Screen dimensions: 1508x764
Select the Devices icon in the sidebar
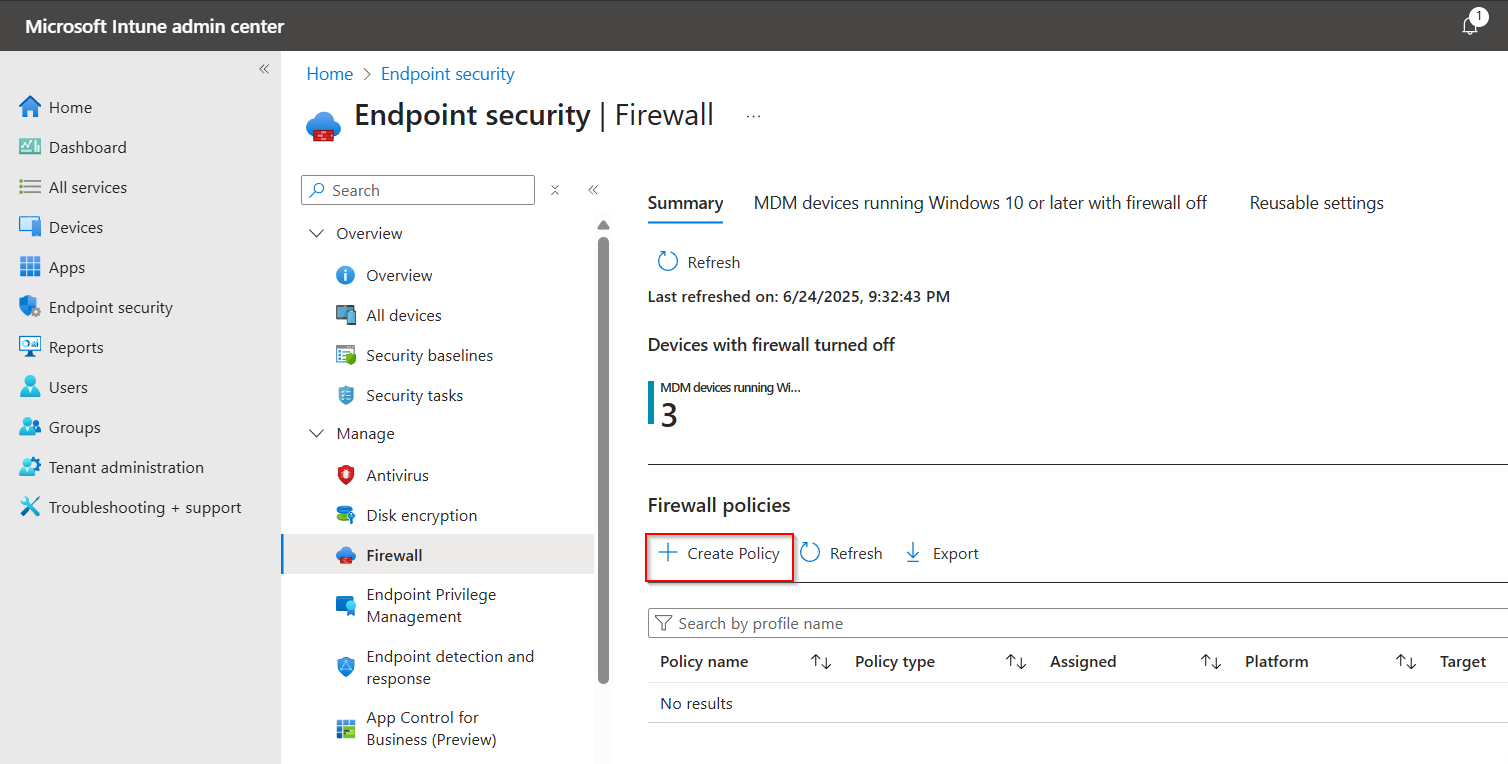coord(33,227)
